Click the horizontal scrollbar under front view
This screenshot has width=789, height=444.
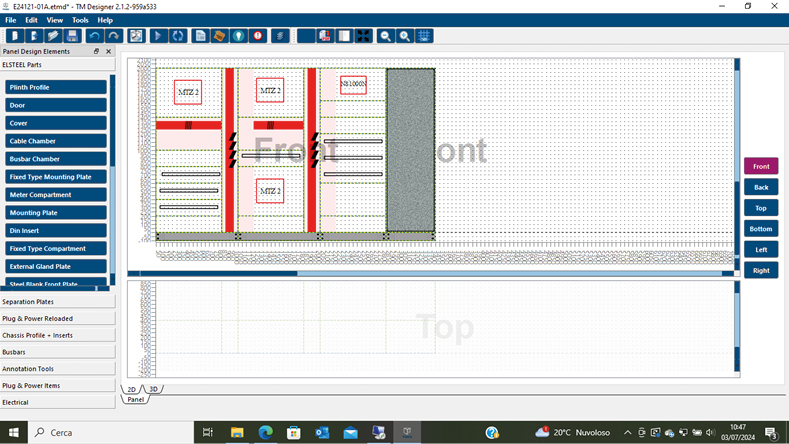(x=430, y=273)
